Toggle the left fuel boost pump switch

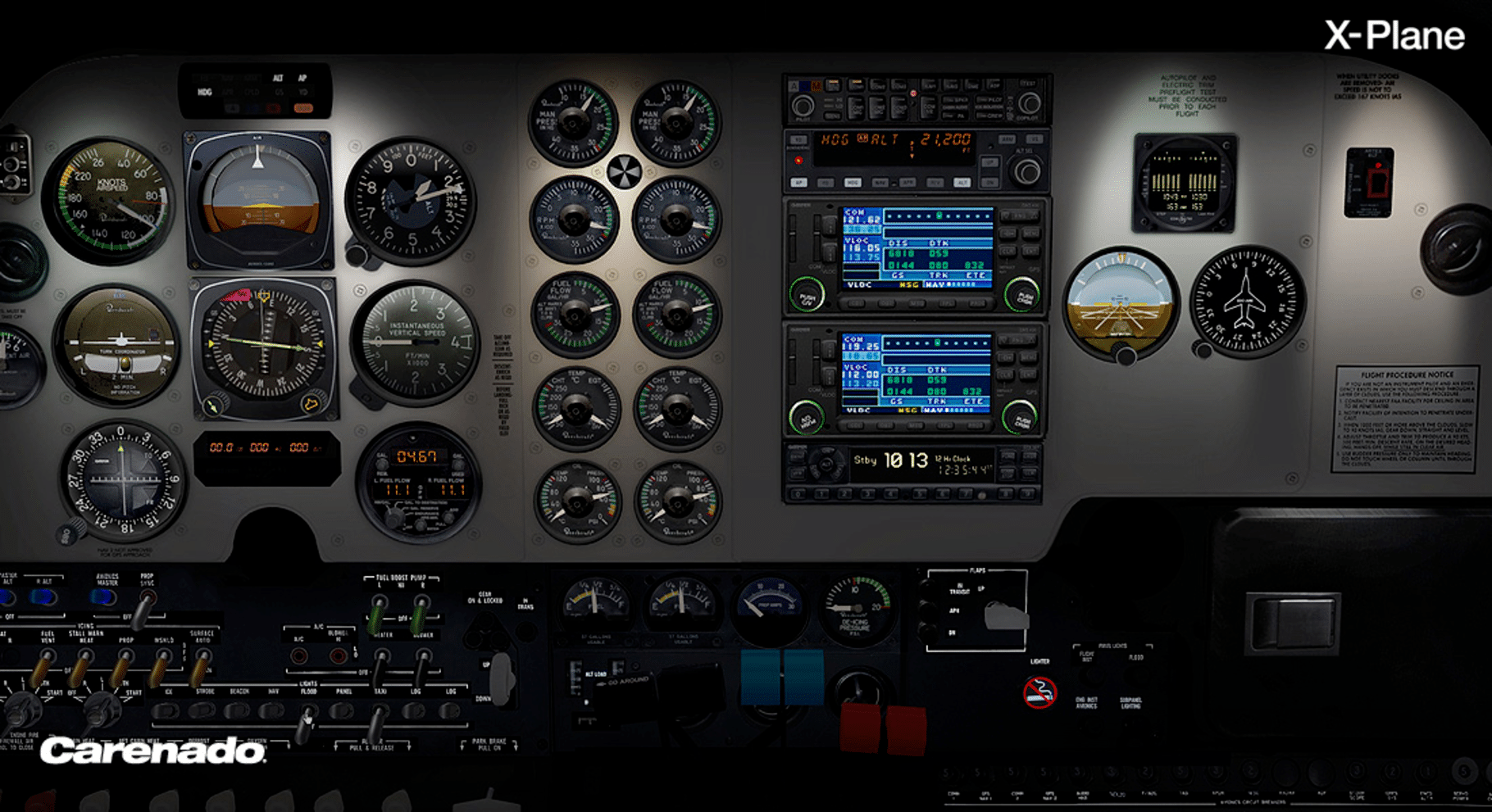click(379, 613)
